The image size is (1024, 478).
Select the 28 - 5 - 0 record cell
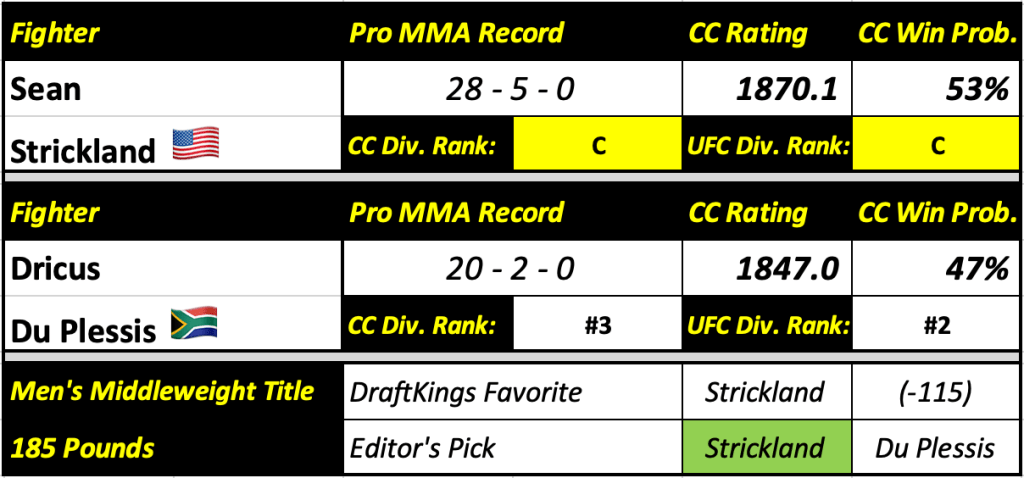tap(511, 89)
